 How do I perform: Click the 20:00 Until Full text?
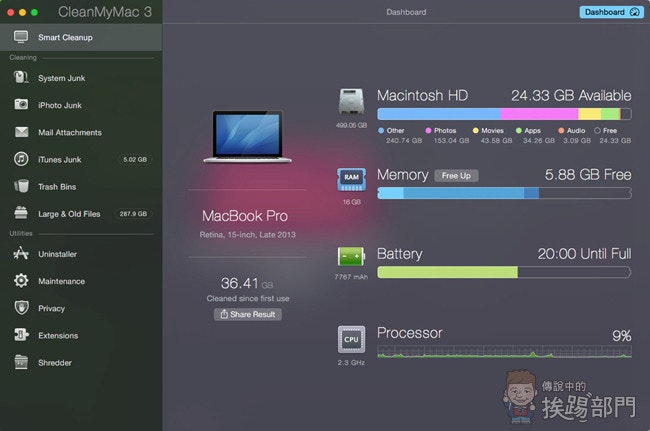[x=585, y=254]
